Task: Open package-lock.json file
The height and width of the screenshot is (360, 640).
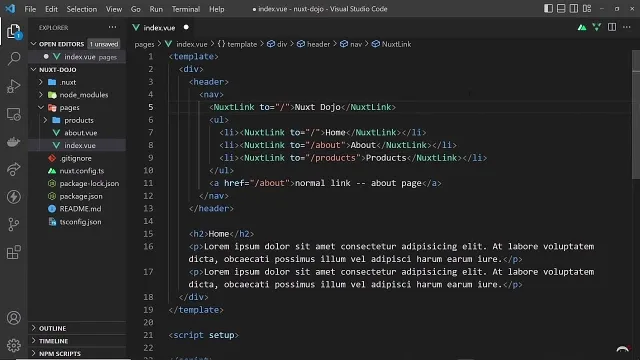Action: [x=89, y=183]
